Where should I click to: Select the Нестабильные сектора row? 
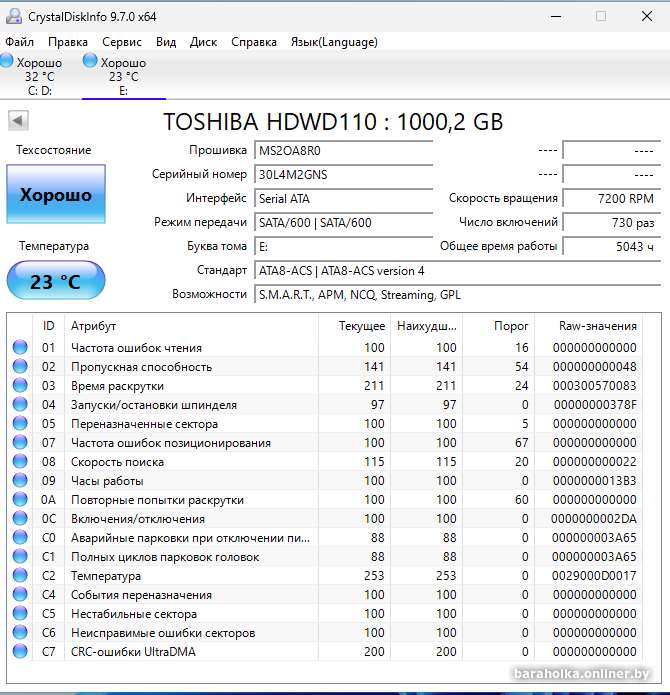pyautogui.click(x=325, y=614)
